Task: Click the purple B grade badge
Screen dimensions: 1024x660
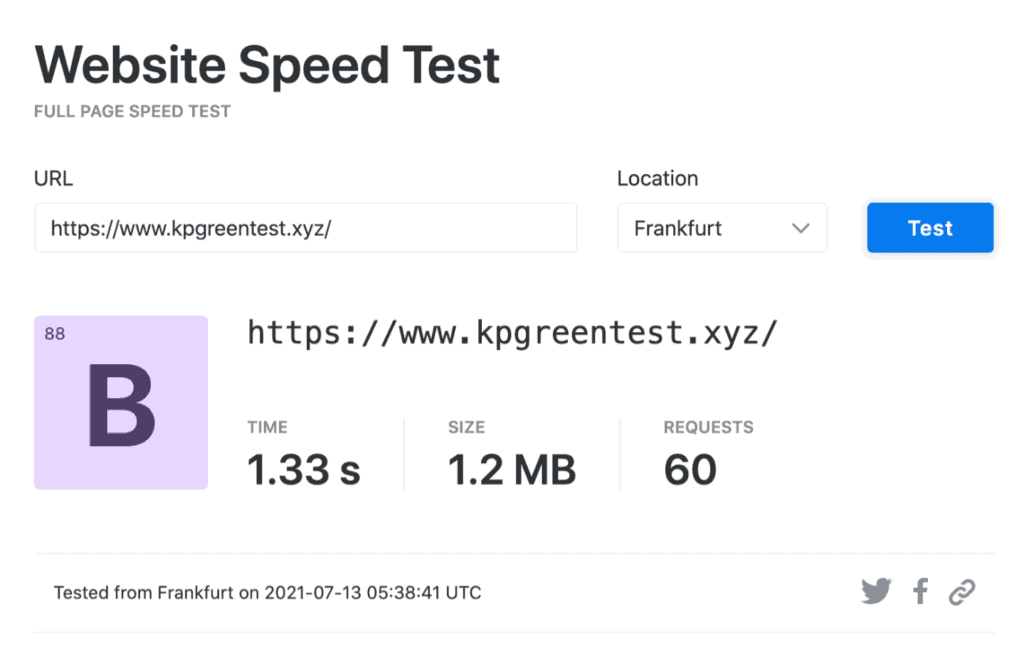Action: (x=120, y=402)
